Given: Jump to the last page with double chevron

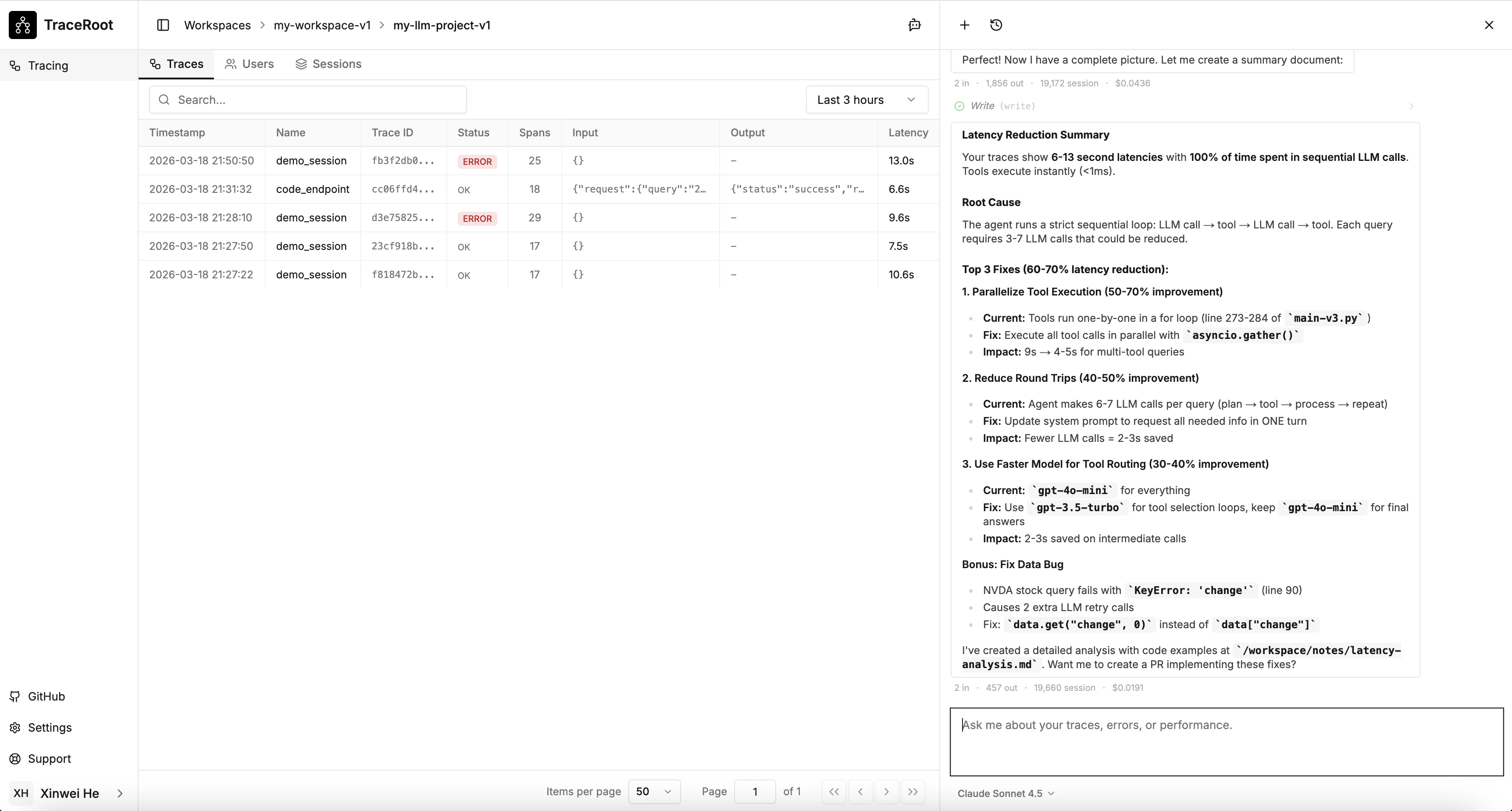Looking at the screenshot, I should point(913,791).
